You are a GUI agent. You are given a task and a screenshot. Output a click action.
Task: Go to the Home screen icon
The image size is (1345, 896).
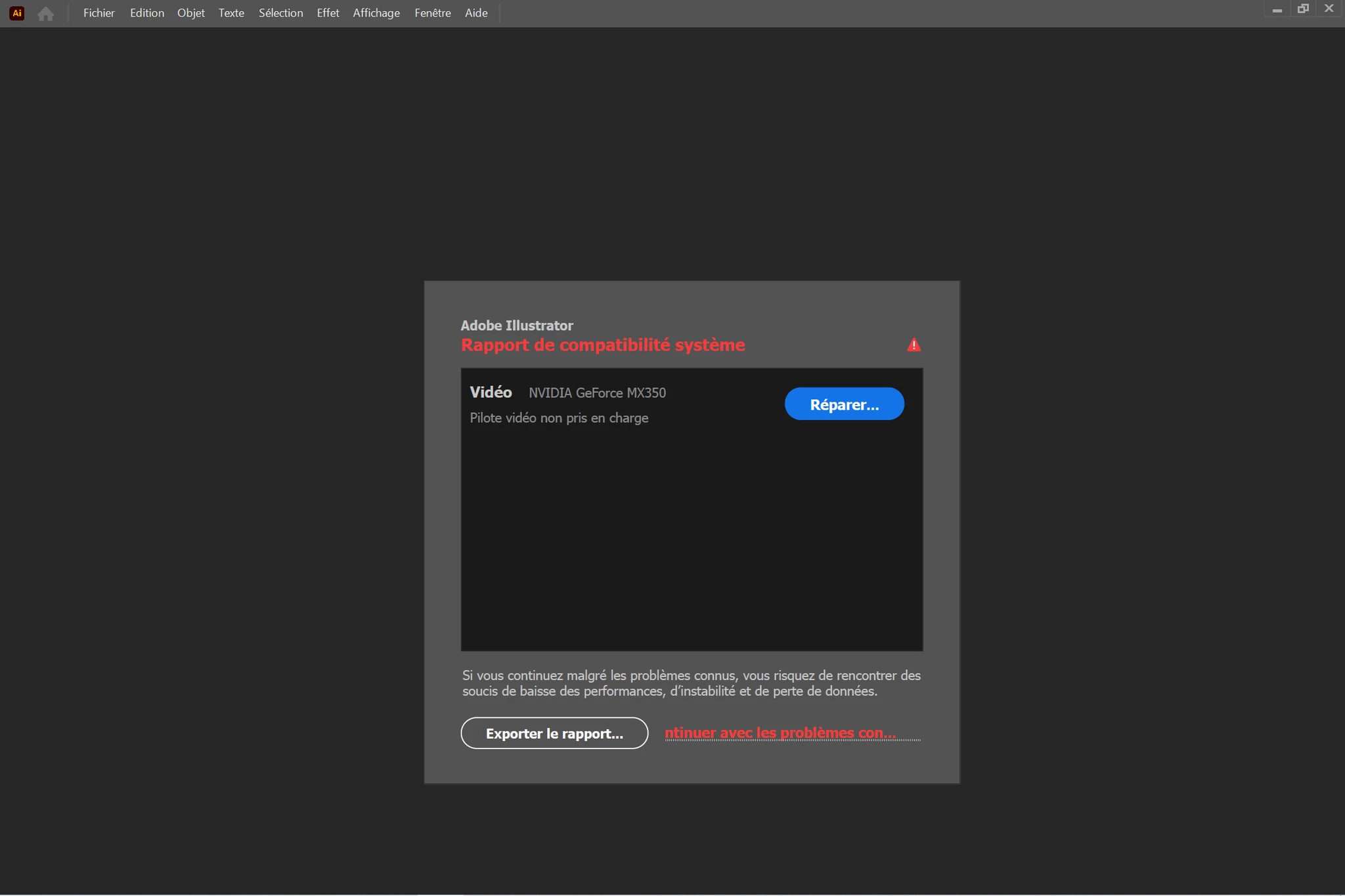pyautogui.click(x=45, y=14)
